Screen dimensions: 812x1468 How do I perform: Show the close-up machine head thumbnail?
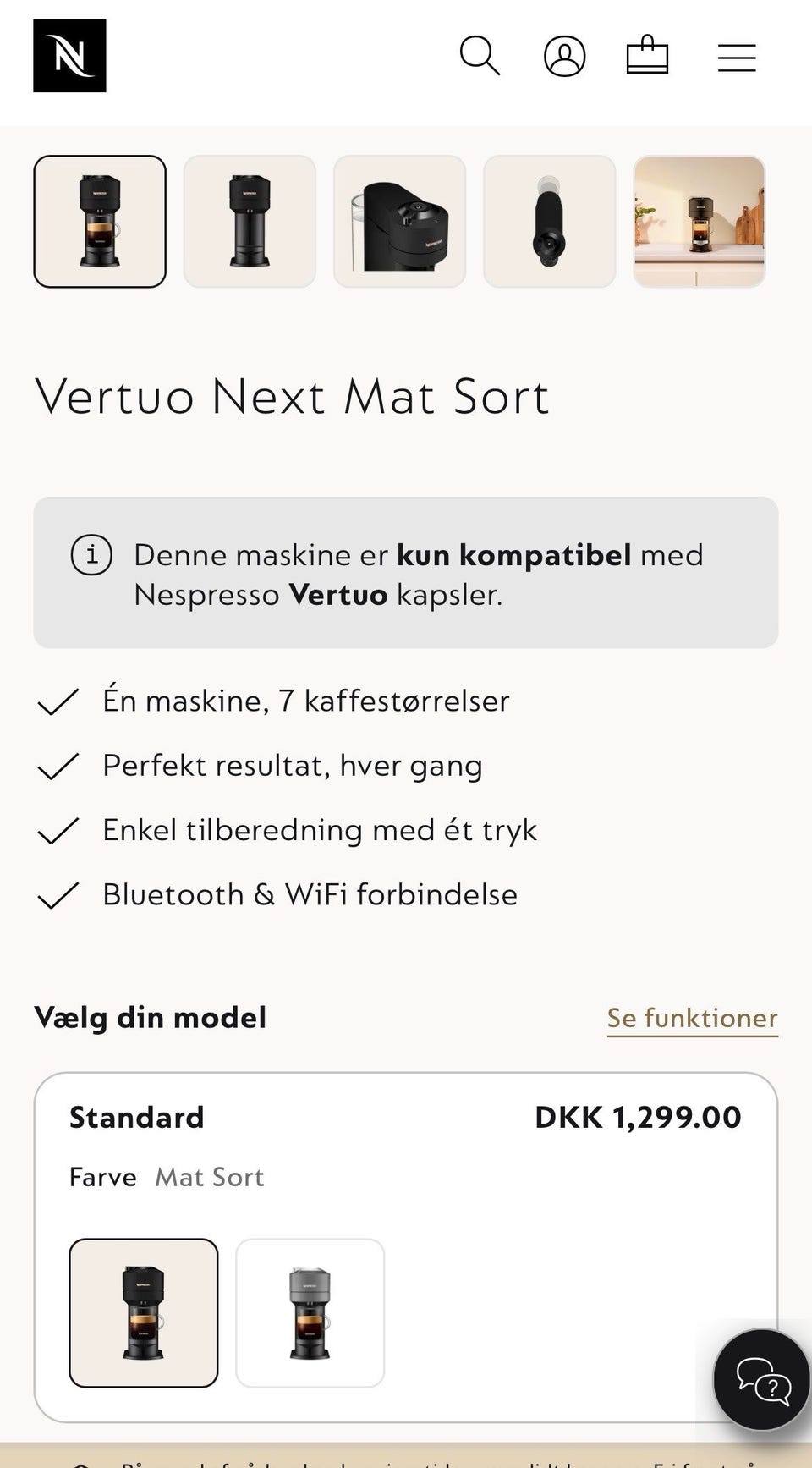coord(399,222)
